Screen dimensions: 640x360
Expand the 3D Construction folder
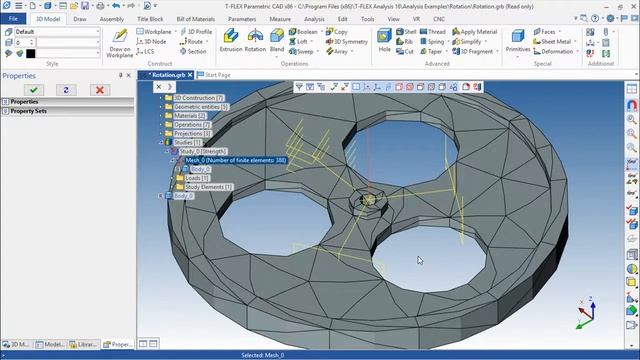pyautogui.click(x=161, y=98)
